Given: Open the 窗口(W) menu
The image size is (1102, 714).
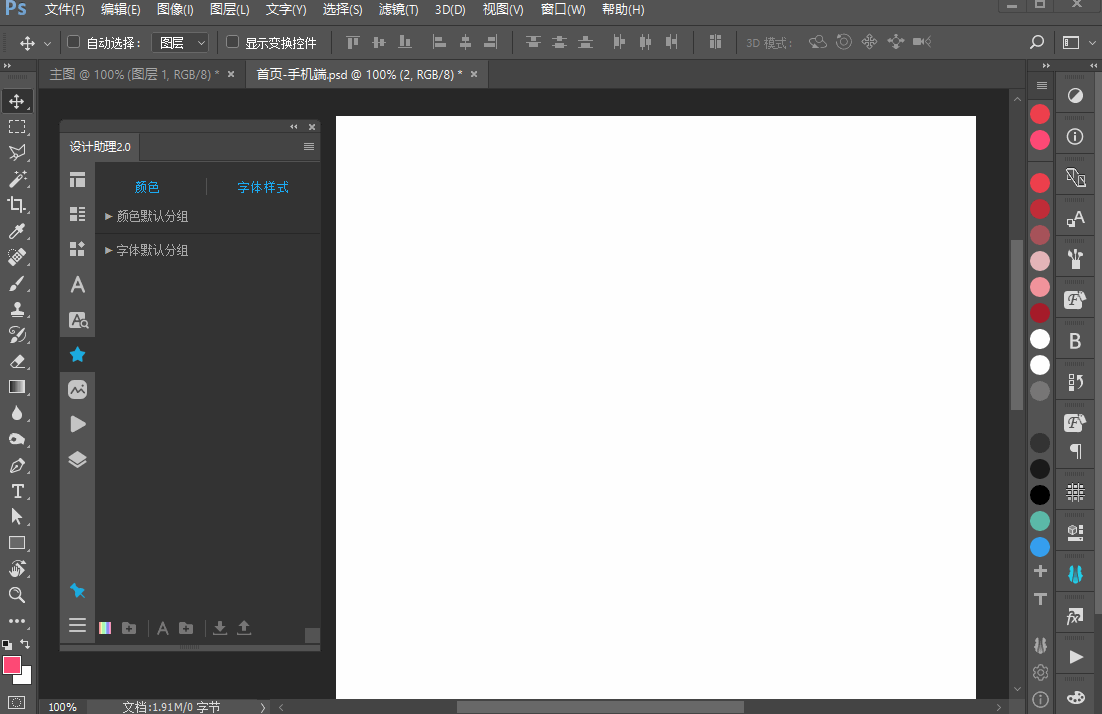Looking at the screenshot, I should (563, 10).
